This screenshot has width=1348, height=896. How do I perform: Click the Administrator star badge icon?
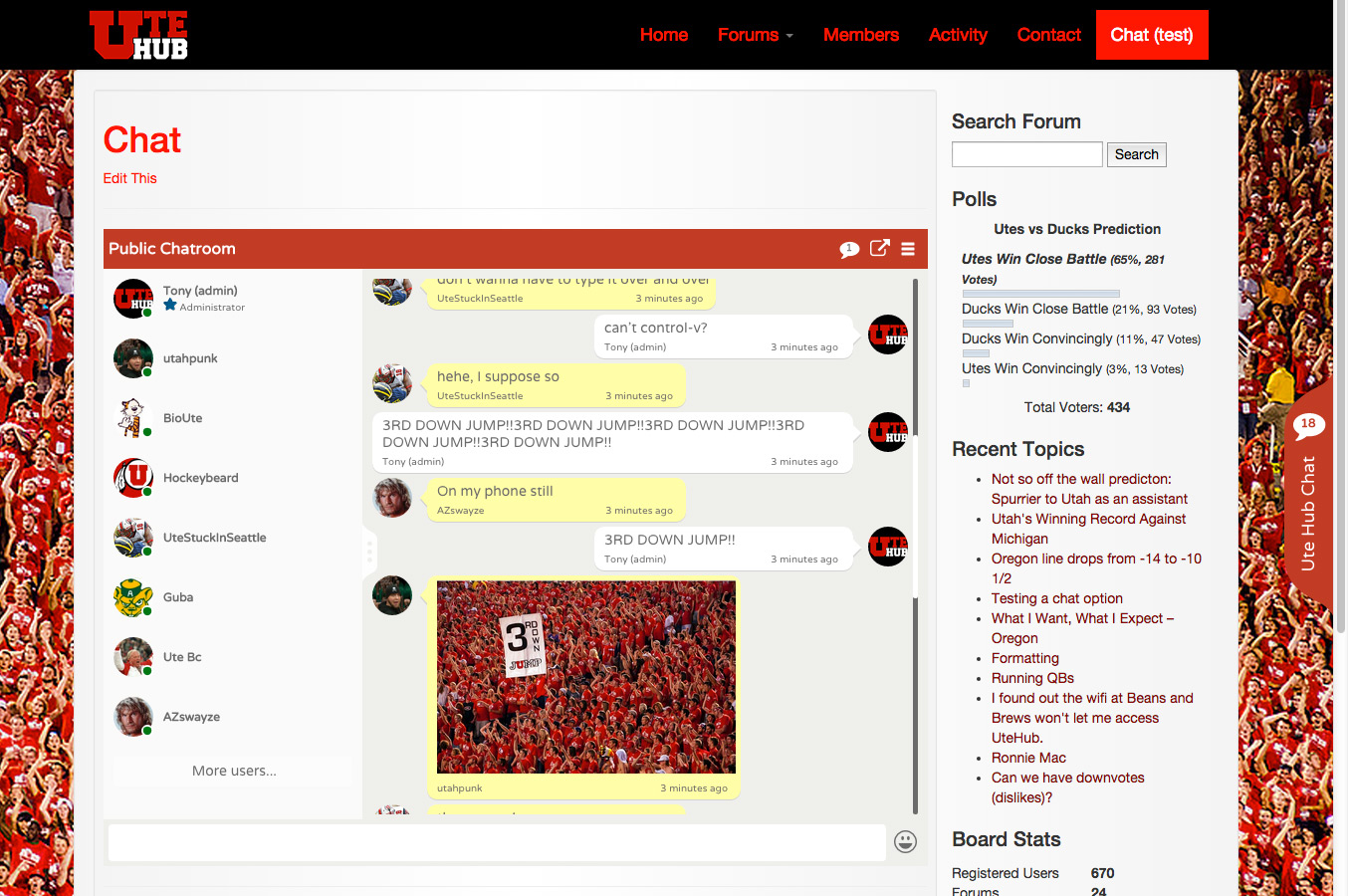click(170, 306)
